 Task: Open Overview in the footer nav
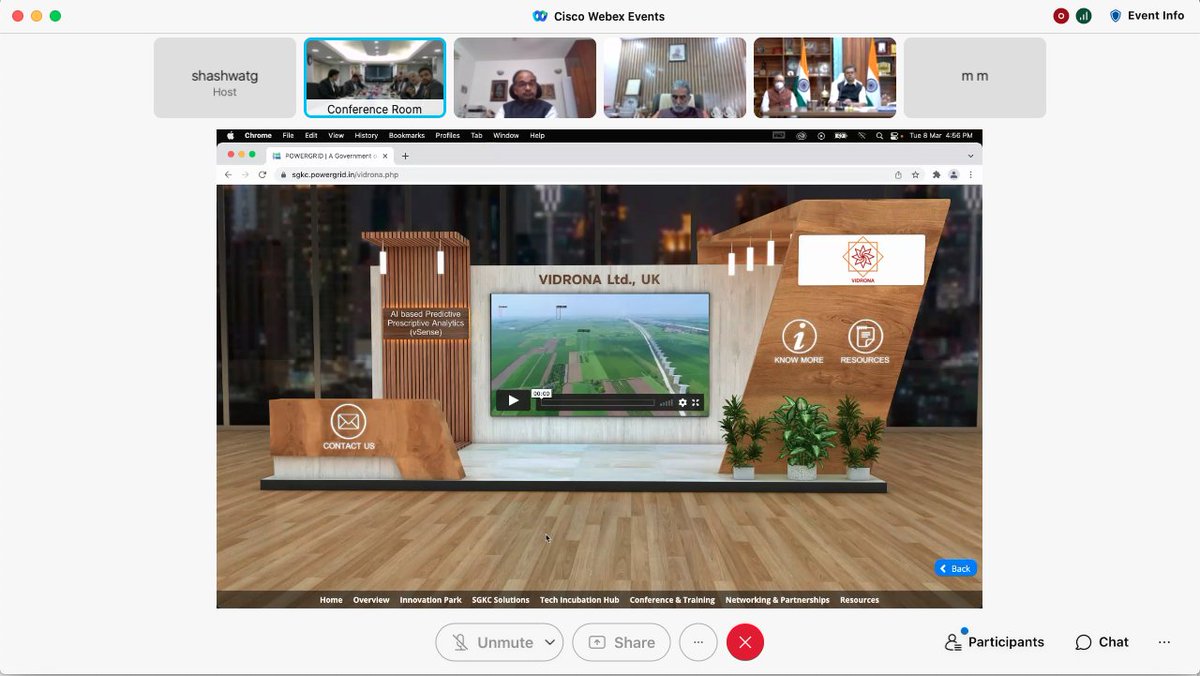[x=371, y=600]
